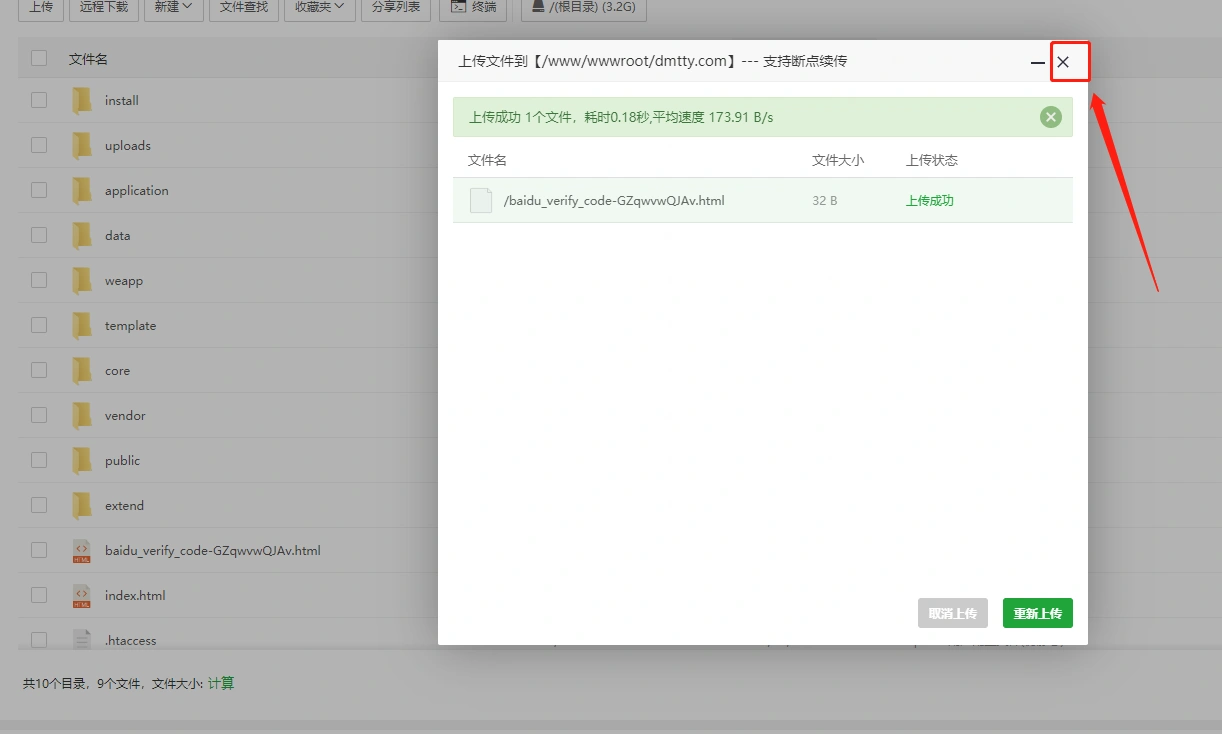Click the dialog's 上传状态 column header

click(932, 160)
